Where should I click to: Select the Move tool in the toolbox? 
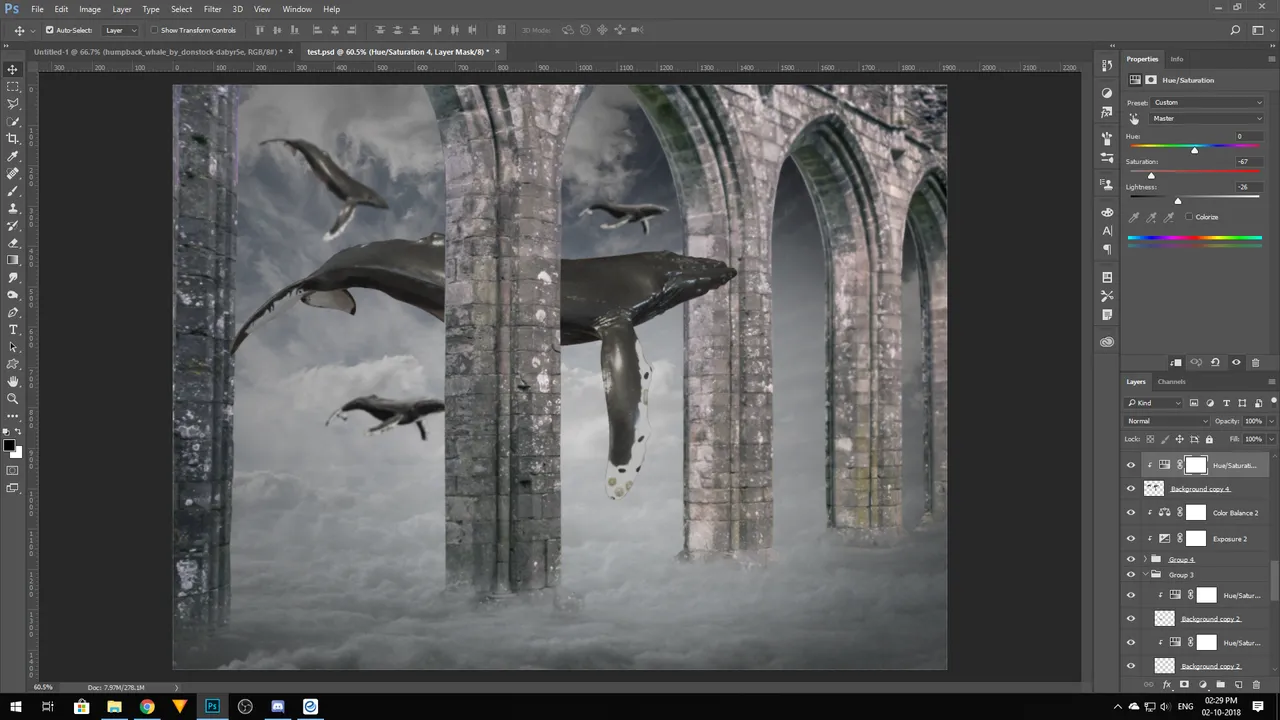click(x=13, y=69)
